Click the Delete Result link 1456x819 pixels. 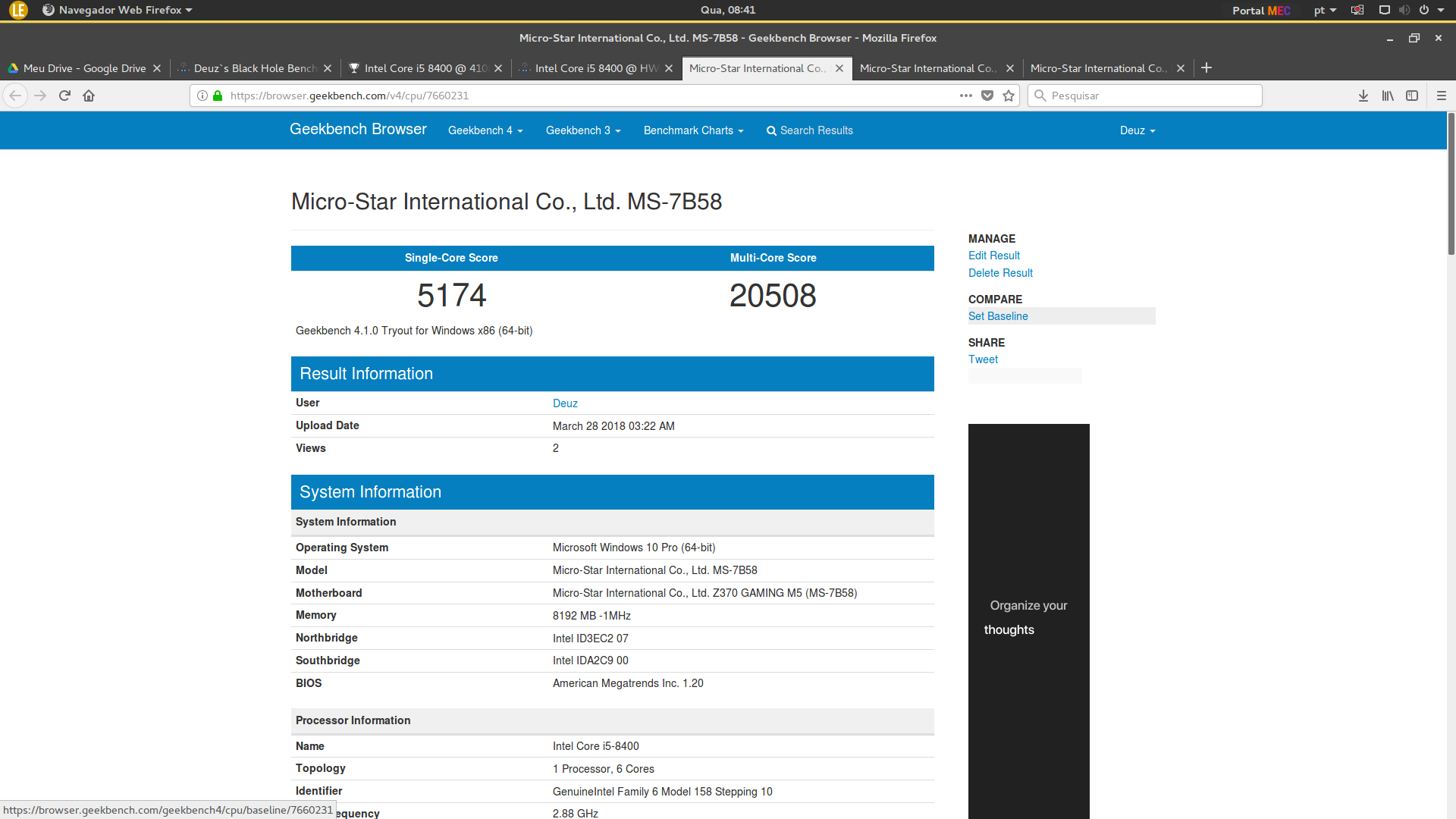[1000, 273]
